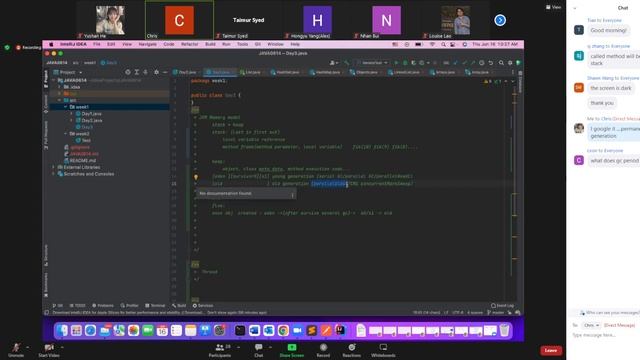Click the Undo rollback arrow icon
Screen dimensions: 640x360
(x=491, y=63)
